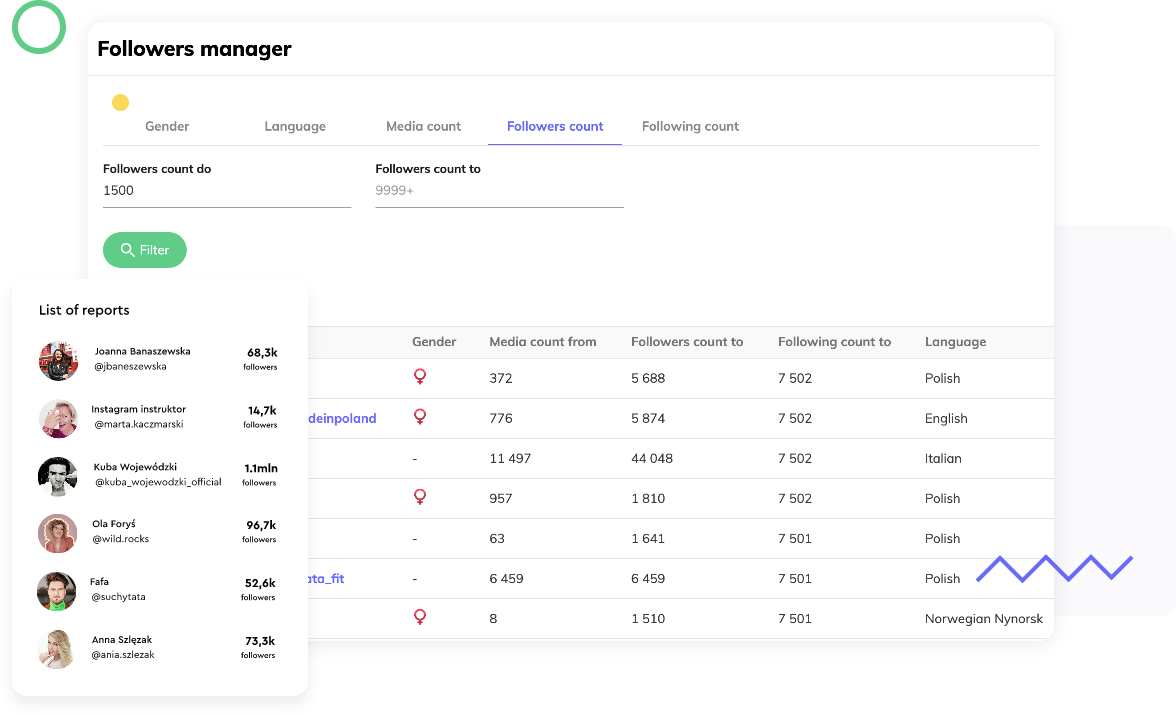Select the followers count cell 5 688
This screenshot has height=715, width=1176.
(x=648, y=378)
